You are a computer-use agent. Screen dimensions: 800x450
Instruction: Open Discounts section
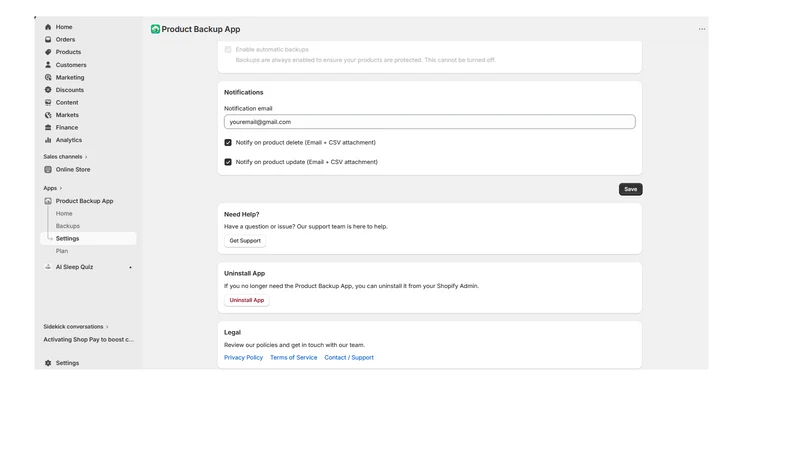tap(69, 90)
